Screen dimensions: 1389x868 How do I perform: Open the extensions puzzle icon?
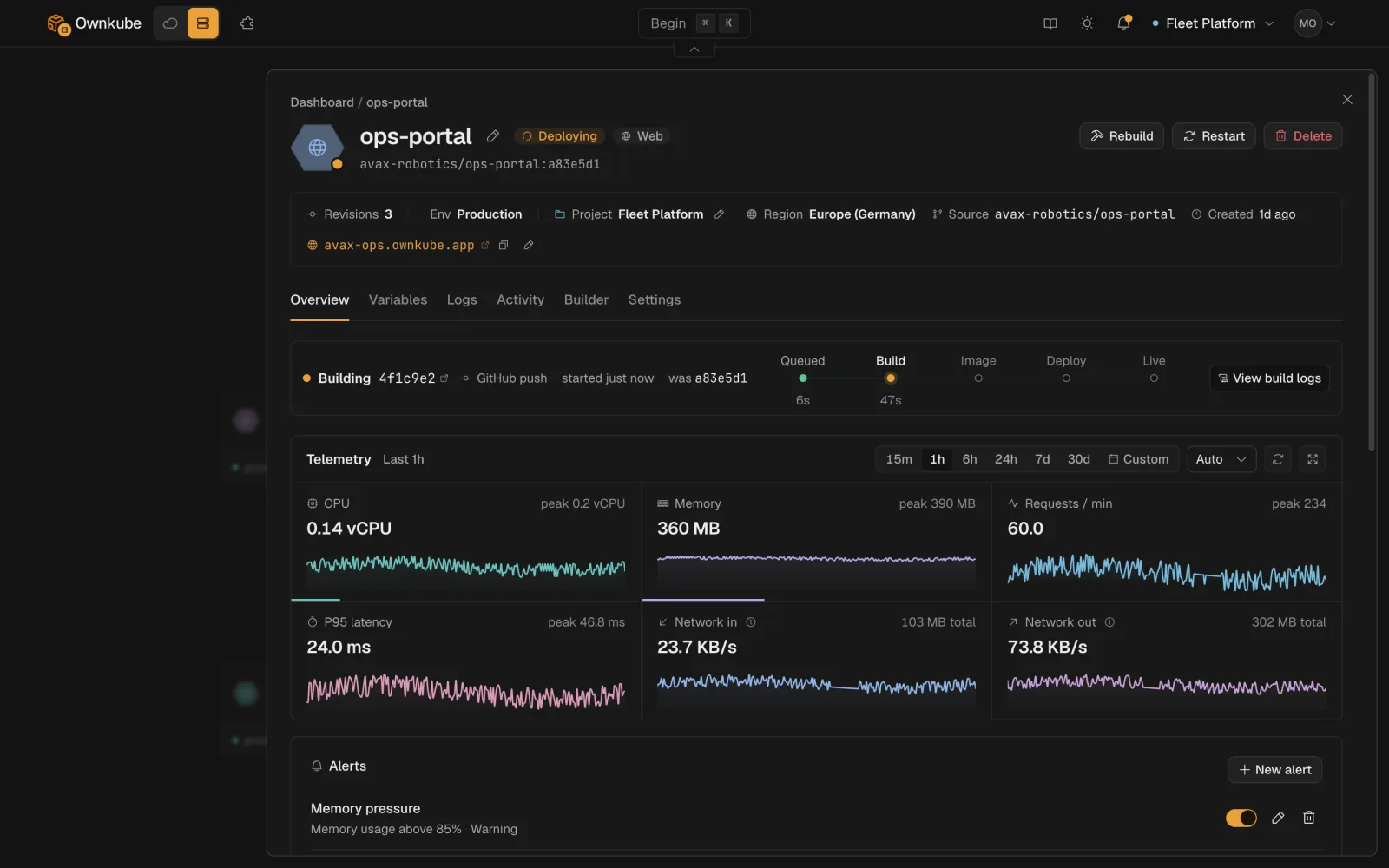(x=247, y=23)
